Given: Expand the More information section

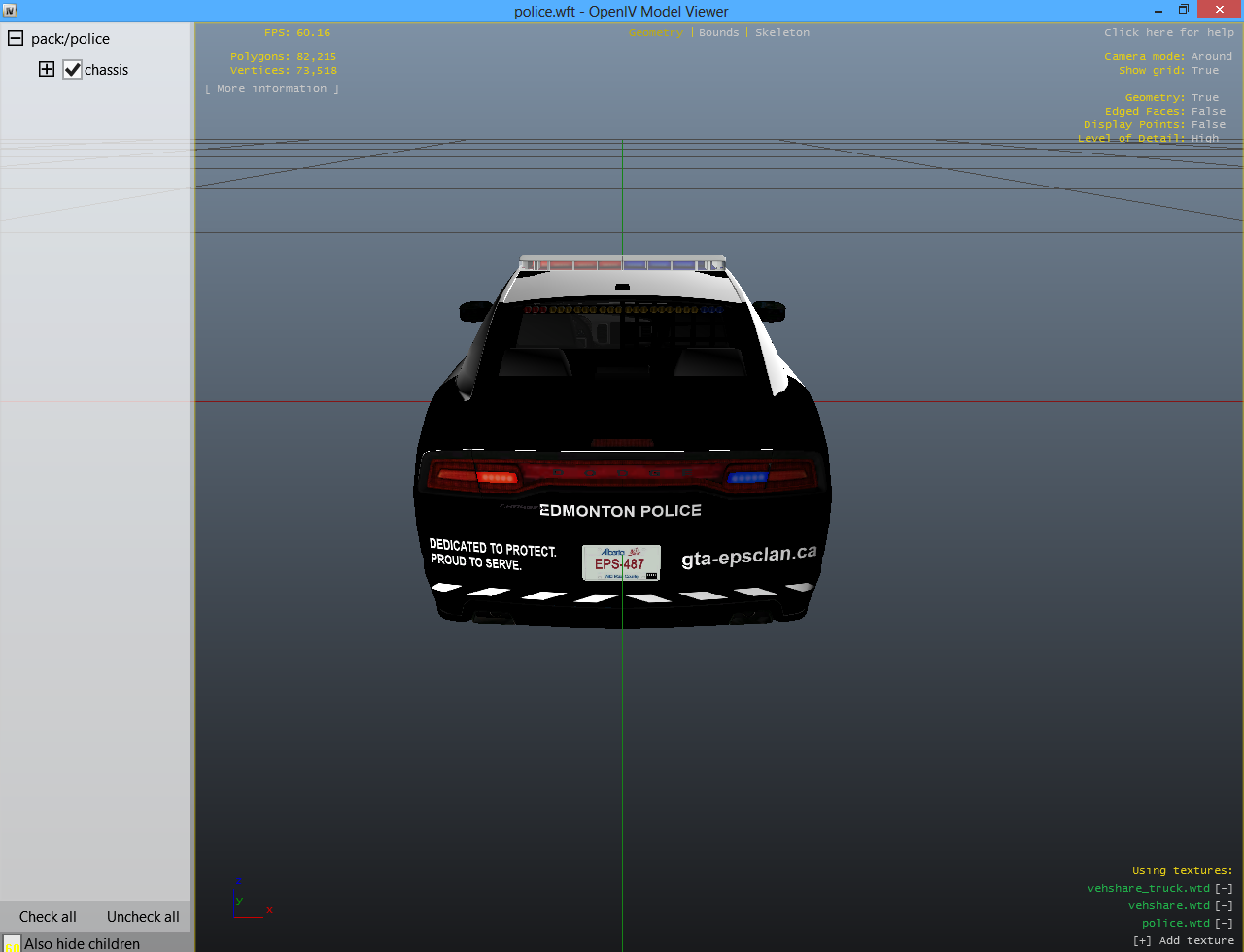Looking at the screenshot, I should 272,89.
